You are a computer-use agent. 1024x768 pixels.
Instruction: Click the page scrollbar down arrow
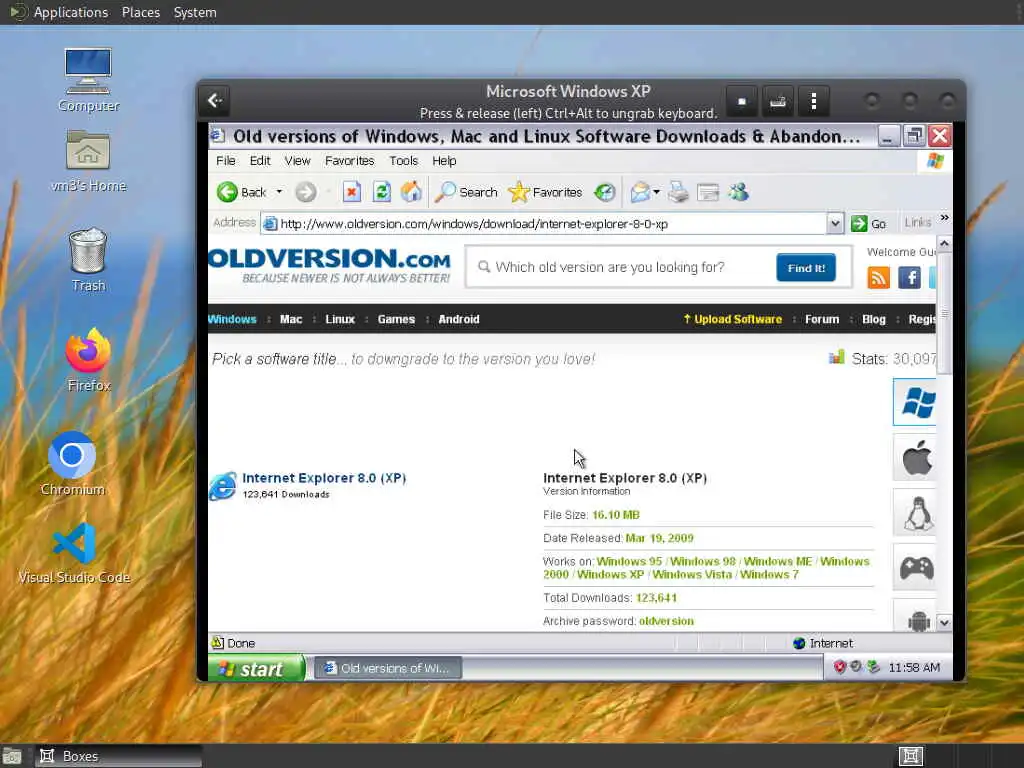pyautogui.click(x=944, y=623)
